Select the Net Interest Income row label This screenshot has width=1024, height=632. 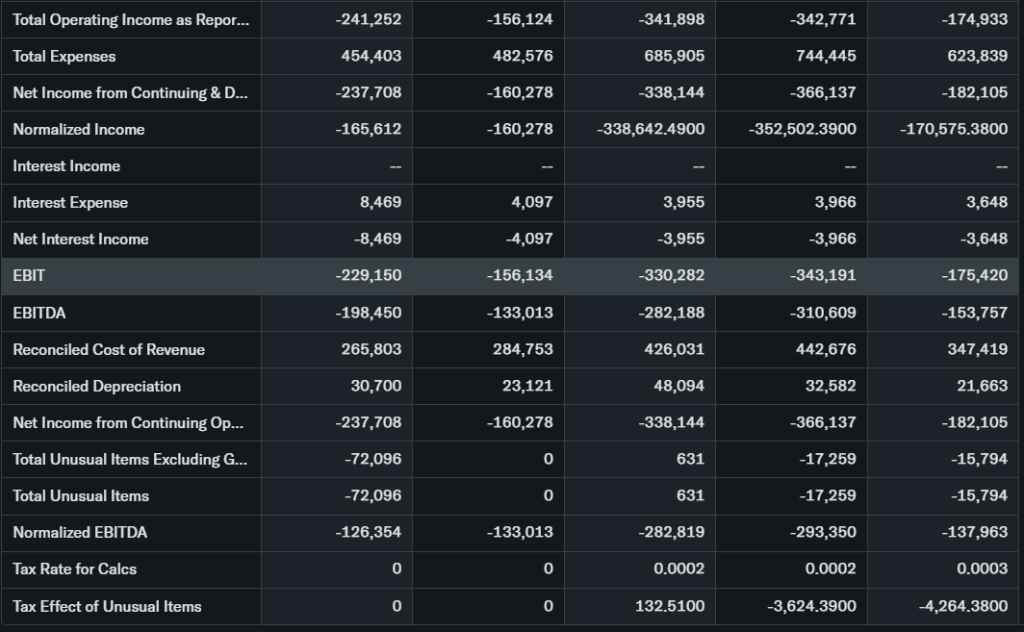pyautogui.click(x=80, y=239)
